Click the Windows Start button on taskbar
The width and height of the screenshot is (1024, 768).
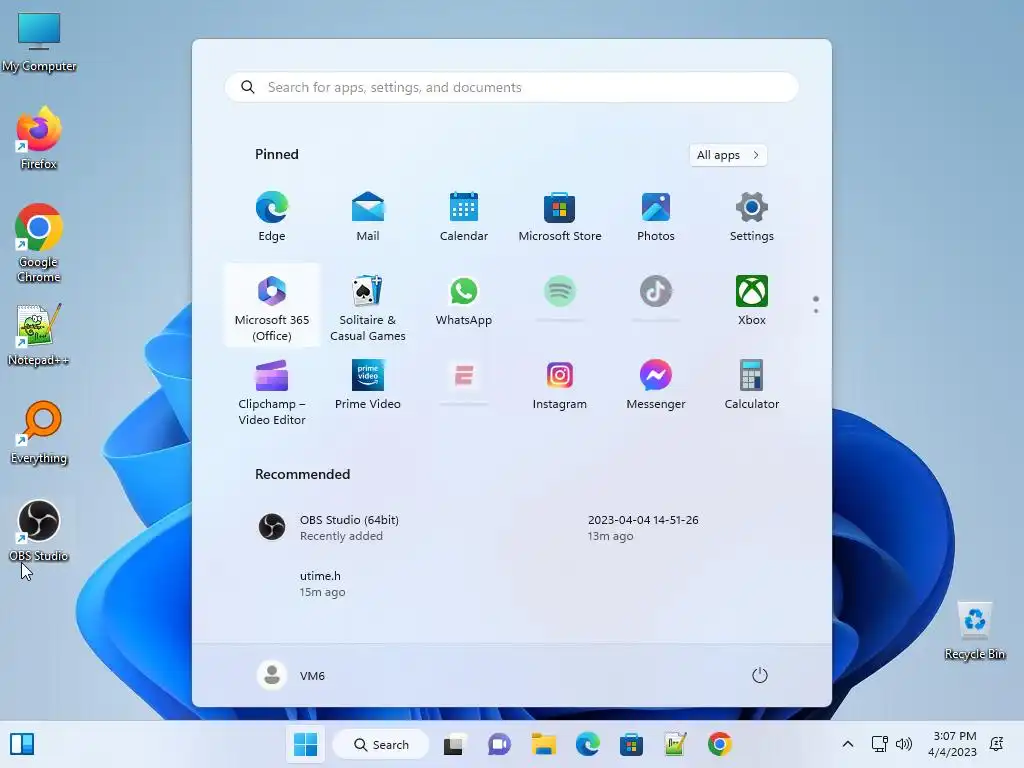tap(305, 744)
